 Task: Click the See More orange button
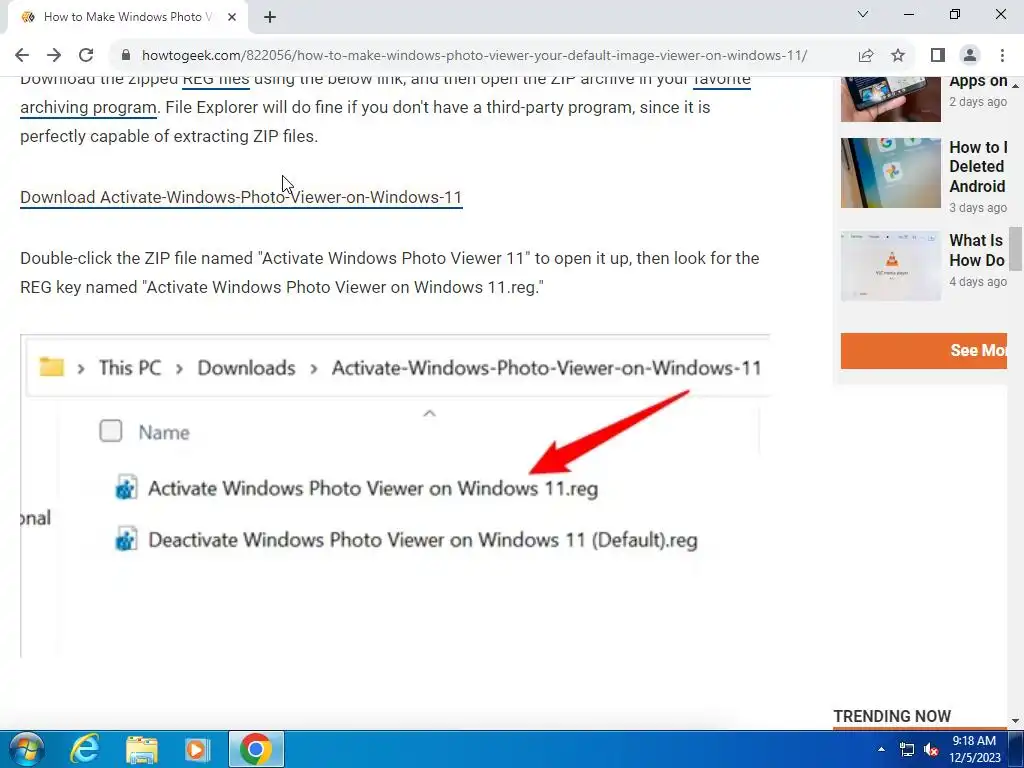click(x=923, y=351)
